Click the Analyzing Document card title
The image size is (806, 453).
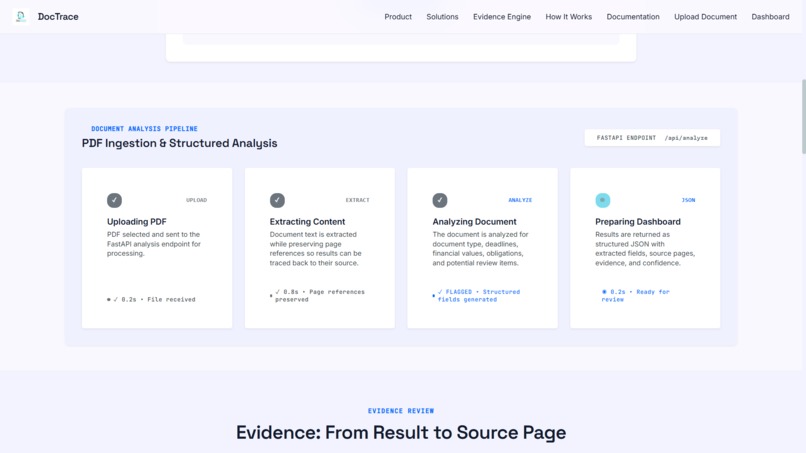click(x=474, y=222)
